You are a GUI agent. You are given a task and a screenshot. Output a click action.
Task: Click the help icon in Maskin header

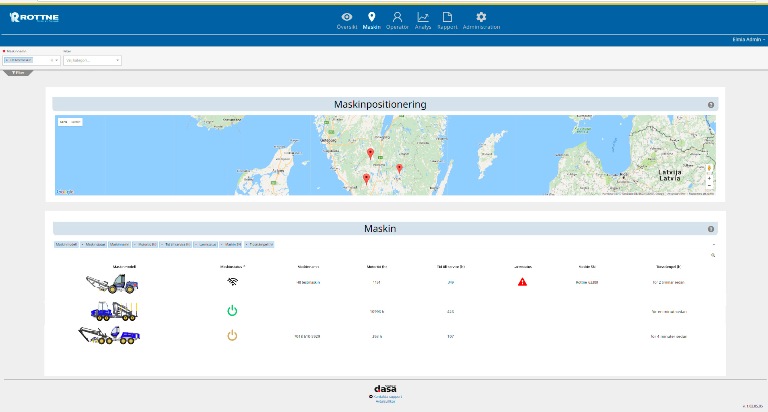point(710,229)
